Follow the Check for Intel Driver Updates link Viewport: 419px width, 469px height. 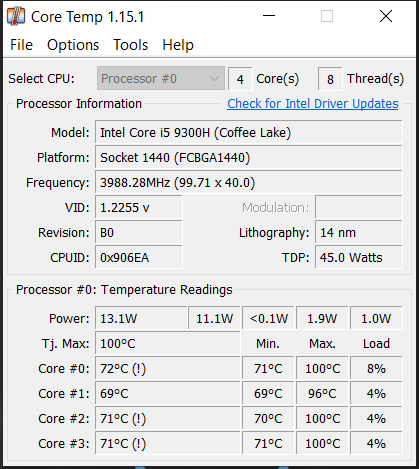click(313, 104)
